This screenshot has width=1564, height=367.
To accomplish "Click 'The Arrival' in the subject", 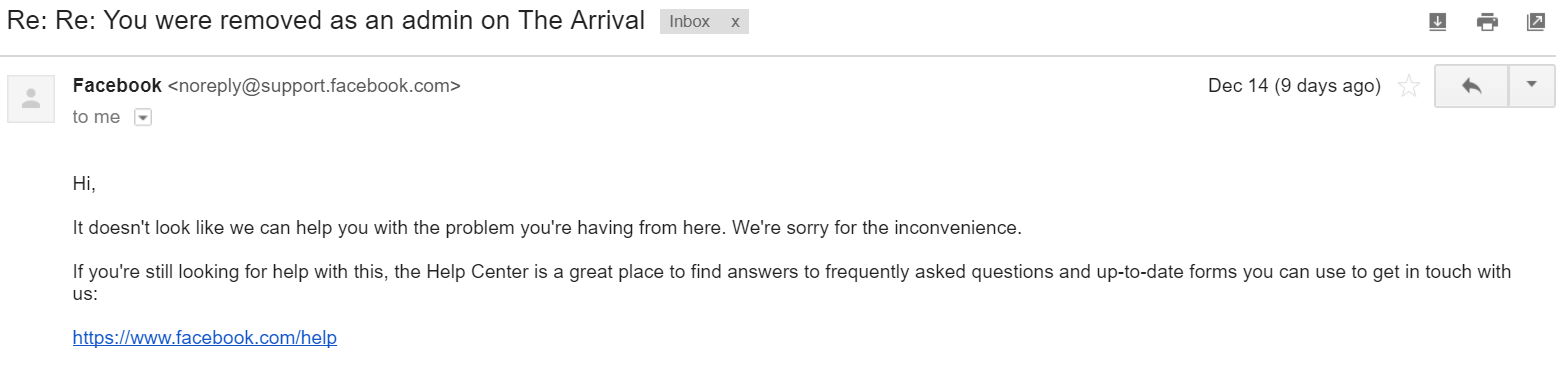I will tap(581, 22).
